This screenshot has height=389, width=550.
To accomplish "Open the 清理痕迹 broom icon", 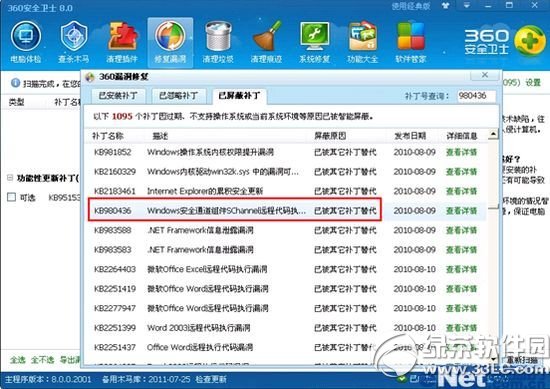I will pos(266,41).
